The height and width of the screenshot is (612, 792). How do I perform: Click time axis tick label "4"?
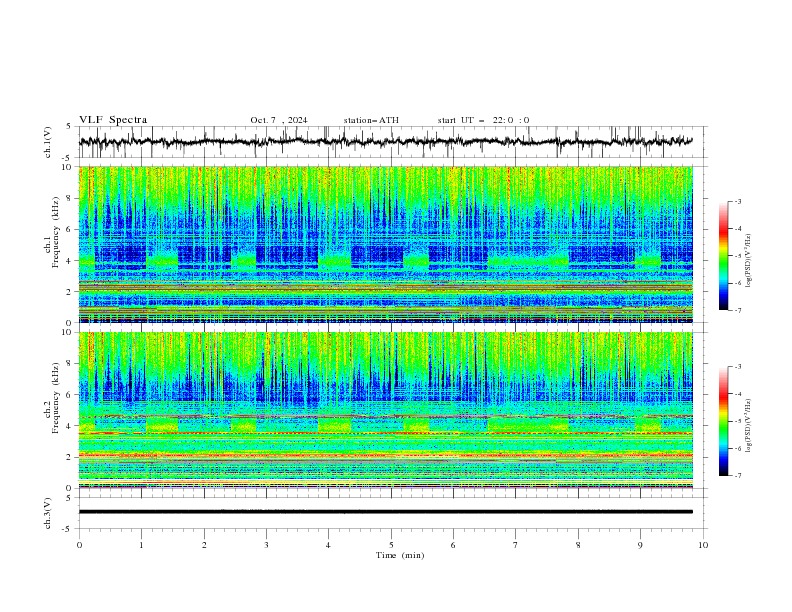tap(329, 545)
